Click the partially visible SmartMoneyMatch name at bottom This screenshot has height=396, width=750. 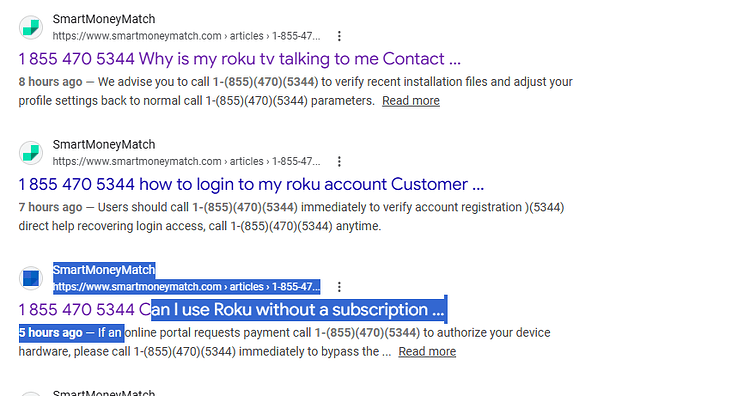click(x=104, y=392)
